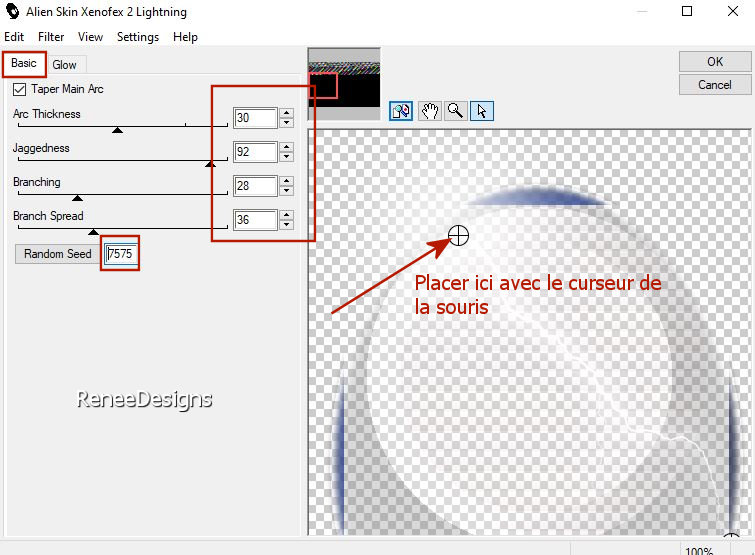Select the Zoom magnifier tool
Viewport: 755px width, 555px height.
(455, 111)
